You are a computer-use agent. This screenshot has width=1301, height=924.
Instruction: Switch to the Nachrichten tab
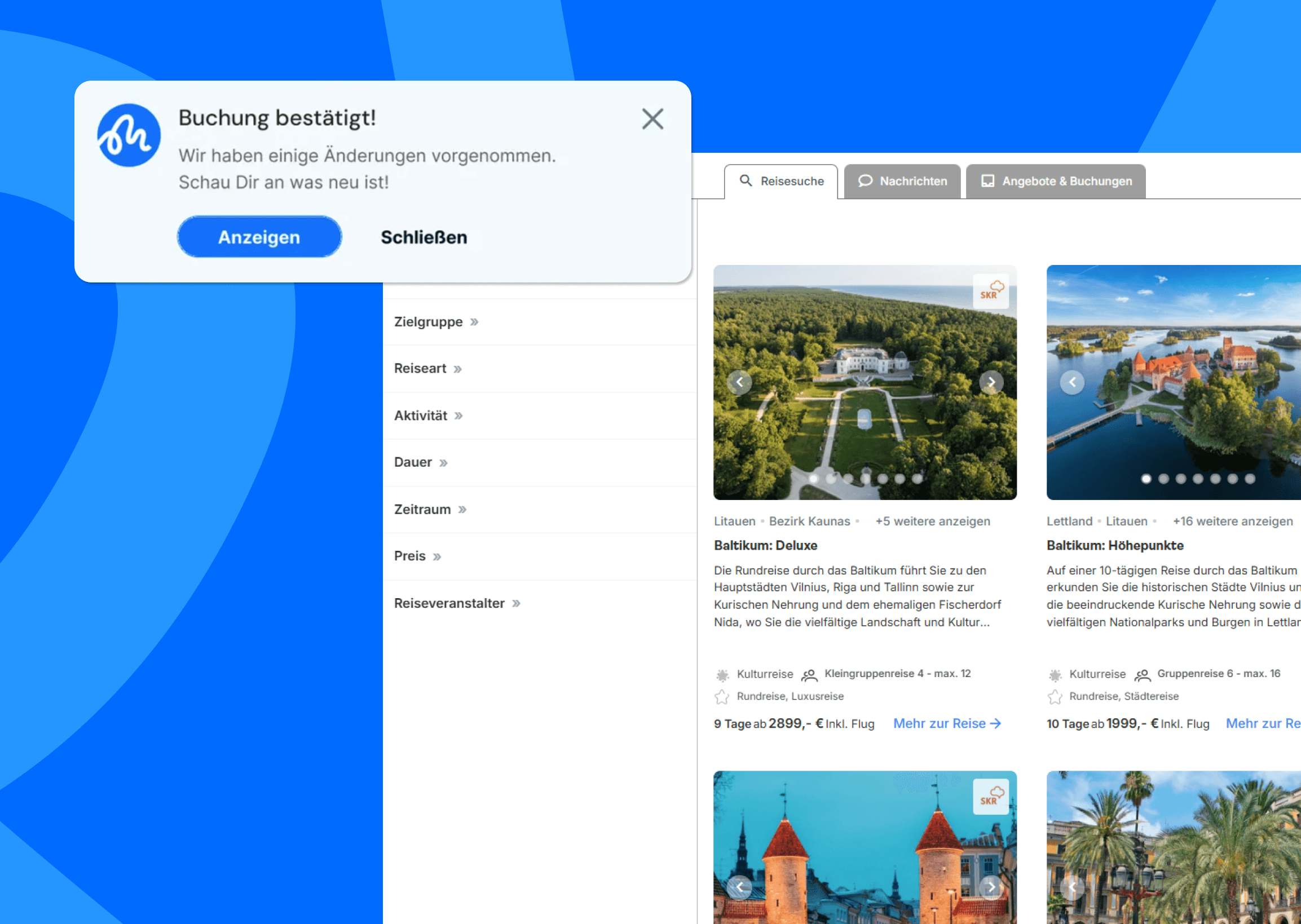point(903,181)
